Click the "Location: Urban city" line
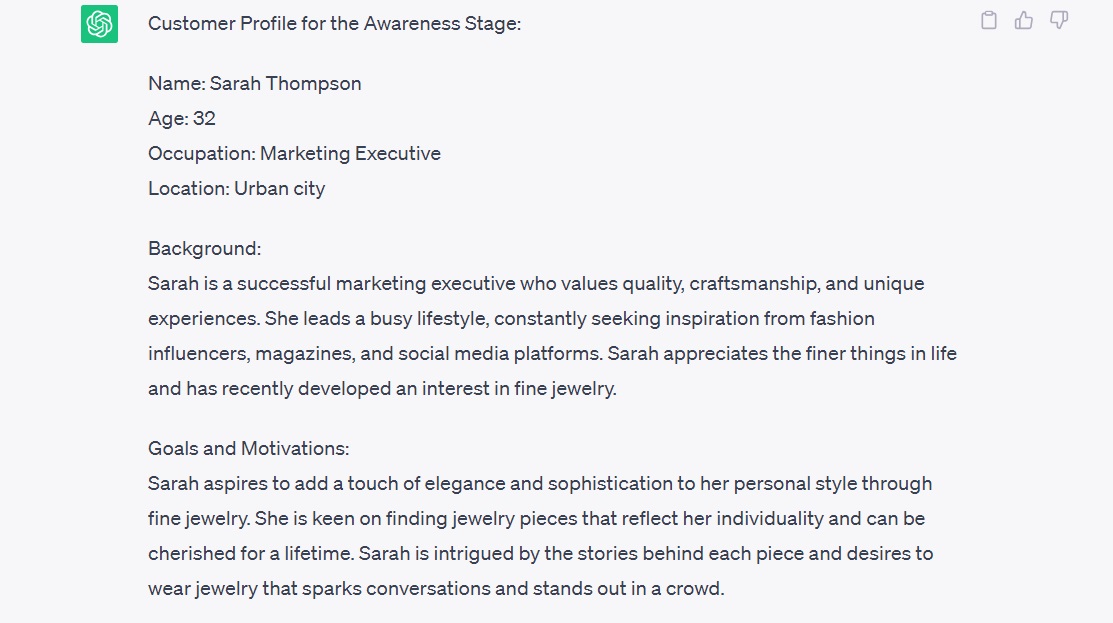Viewport: 1113px width, 623px height. [x=236, y=188]
